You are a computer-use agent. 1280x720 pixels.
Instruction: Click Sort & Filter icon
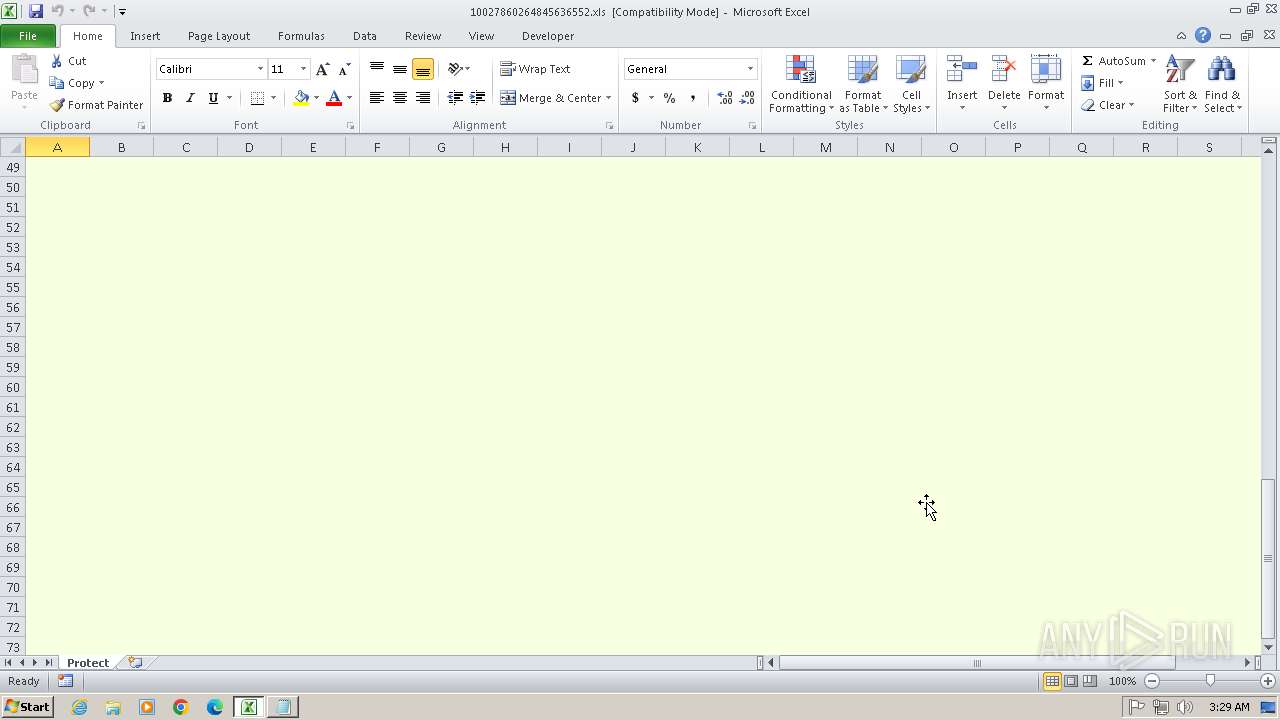pos(1180,70)
